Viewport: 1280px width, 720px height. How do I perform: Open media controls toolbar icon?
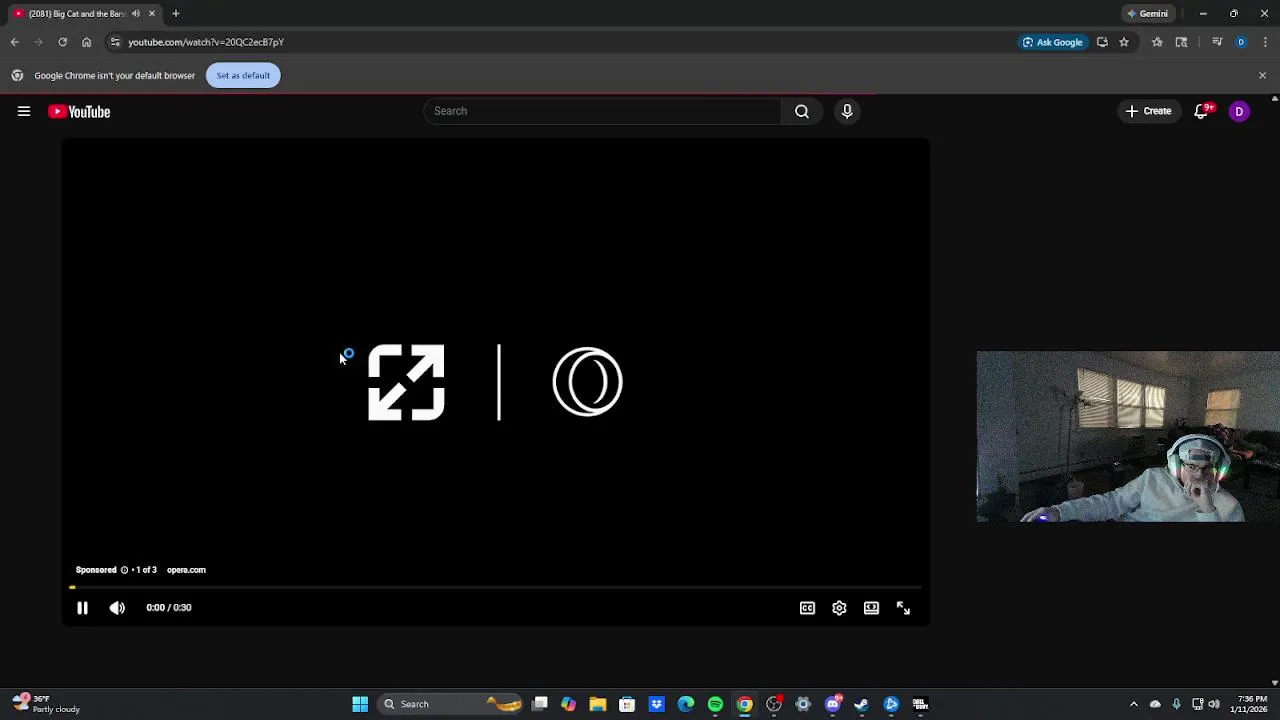coord(1217,42)
